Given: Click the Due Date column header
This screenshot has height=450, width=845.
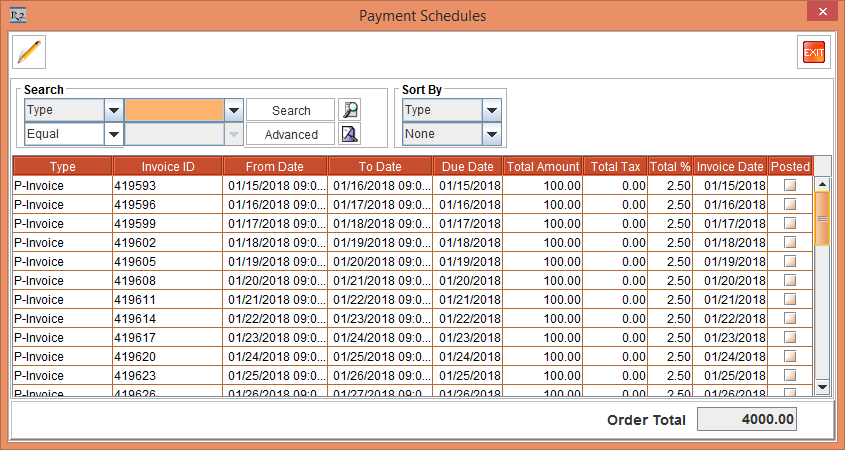Looking at the screenshot, I should point(467,166).
